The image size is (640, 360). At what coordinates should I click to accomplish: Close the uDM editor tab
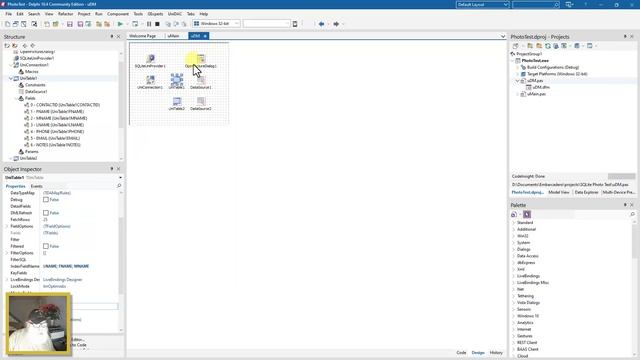point(205,36)
